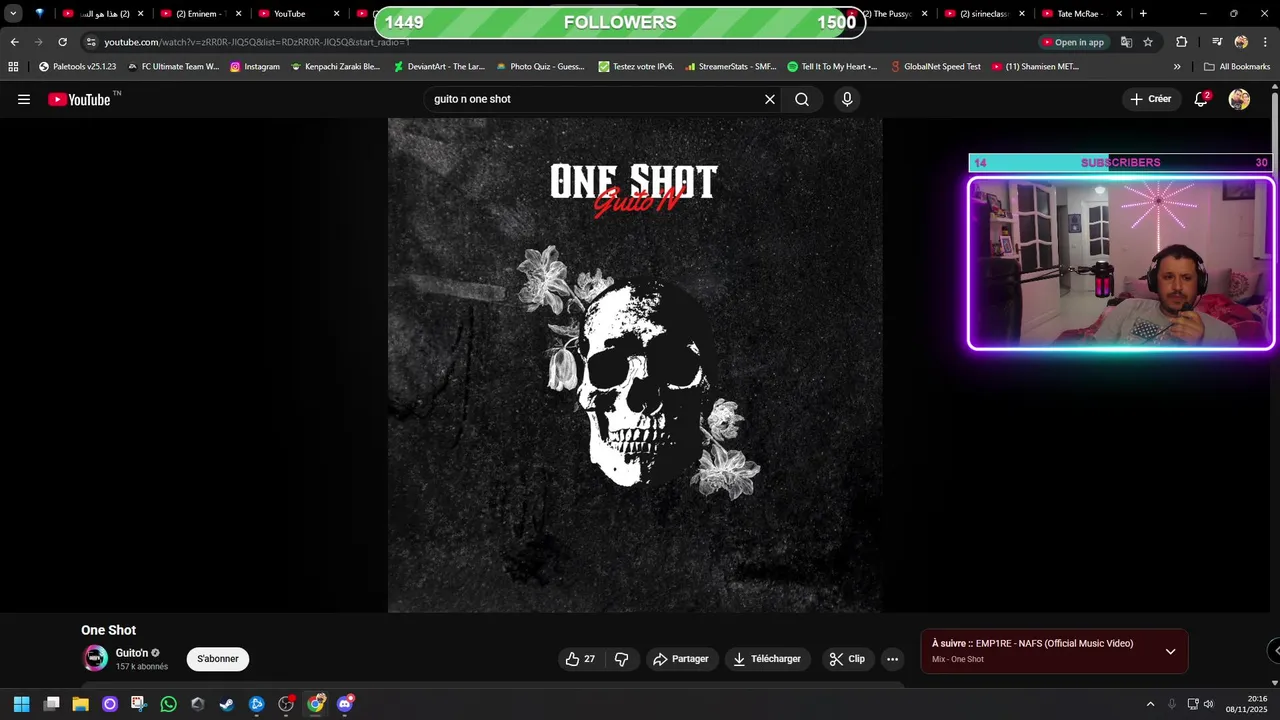Open a new browser tab

click(1143, 14)
